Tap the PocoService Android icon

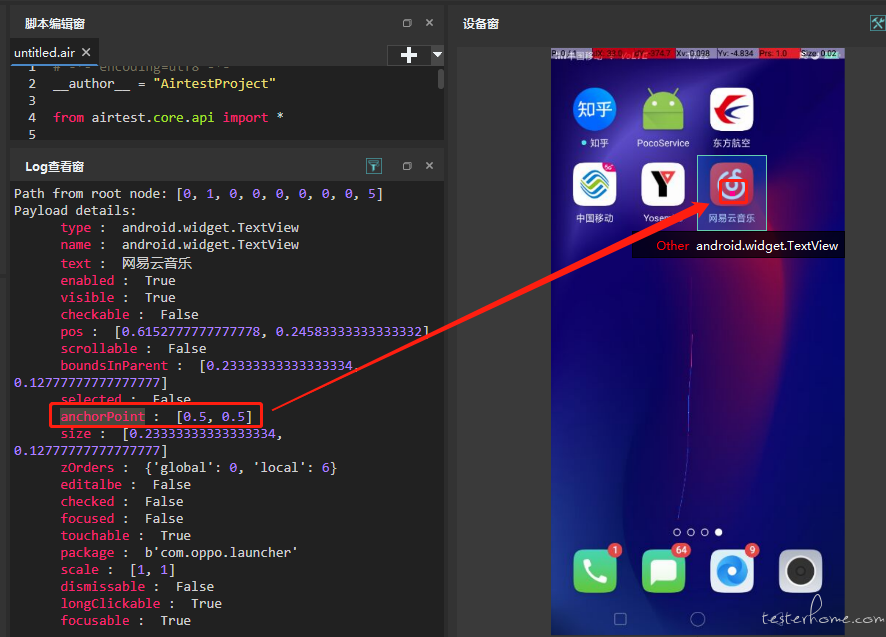click(x=663, y=110)
